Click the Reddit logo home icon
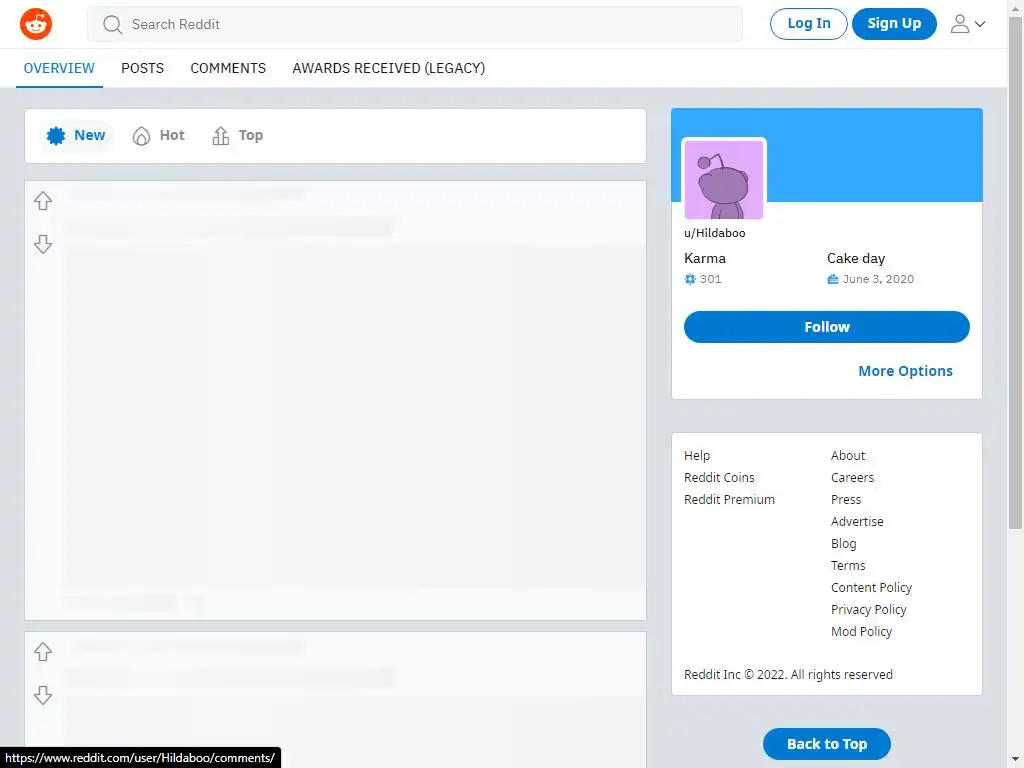This screenshot has height=768, width=1024. point(36,24)
